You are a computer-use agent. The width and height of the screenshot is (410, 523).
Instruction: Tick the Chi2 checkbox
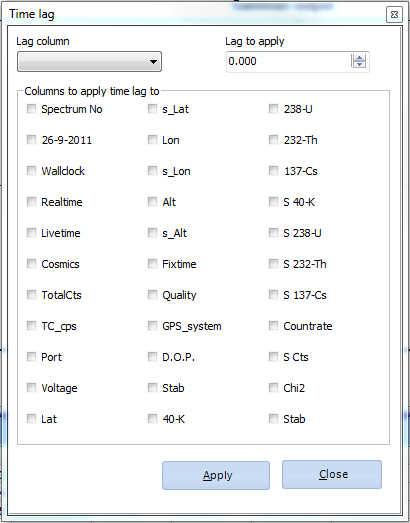click(274, 388)
